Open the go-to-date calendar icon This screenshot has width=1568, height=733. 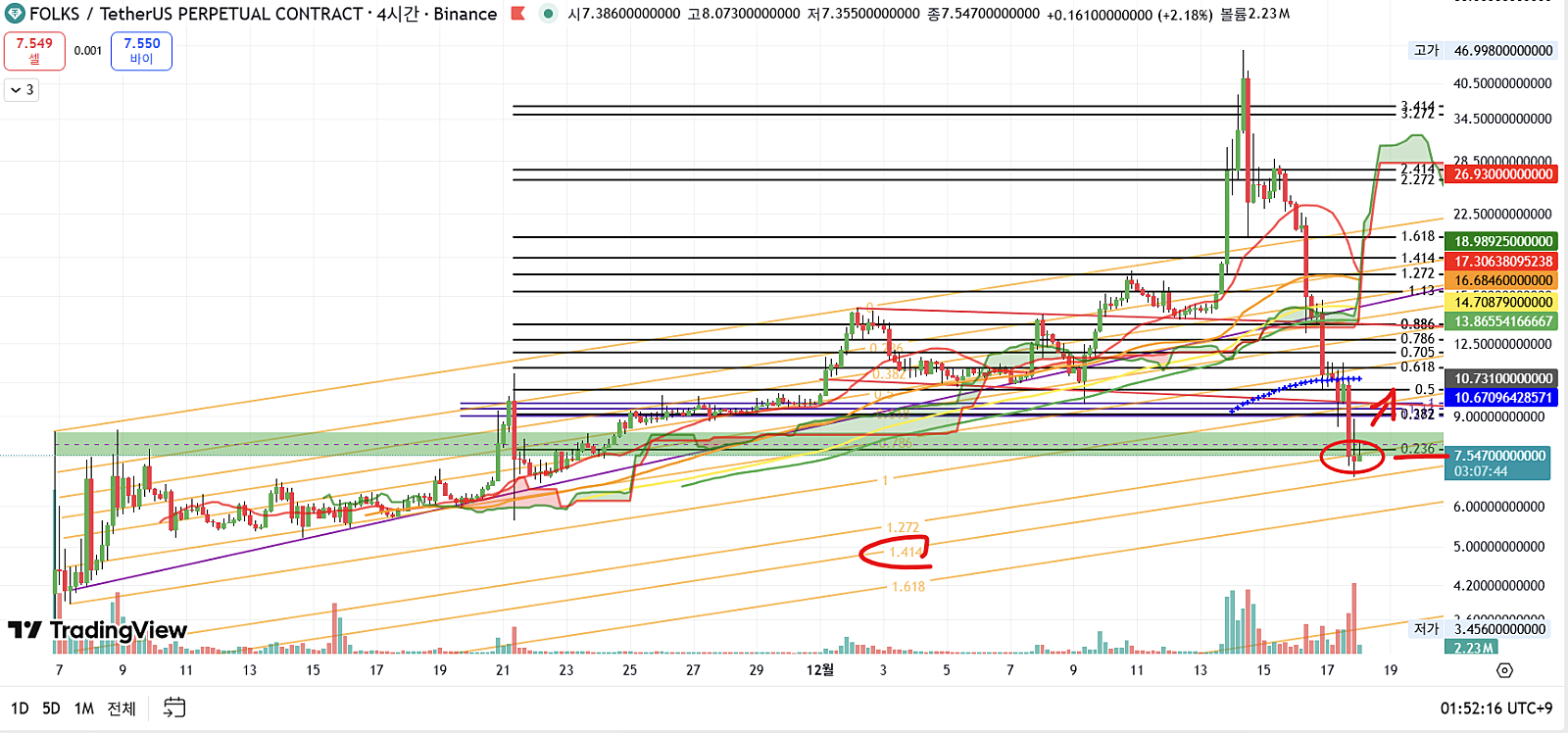point(174,708)
